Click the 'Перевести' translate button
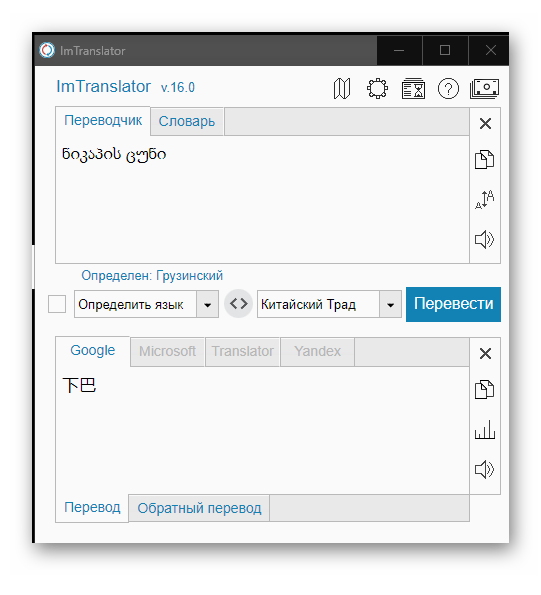Screen dimensions: 541x595 click(x=453, y=304)
